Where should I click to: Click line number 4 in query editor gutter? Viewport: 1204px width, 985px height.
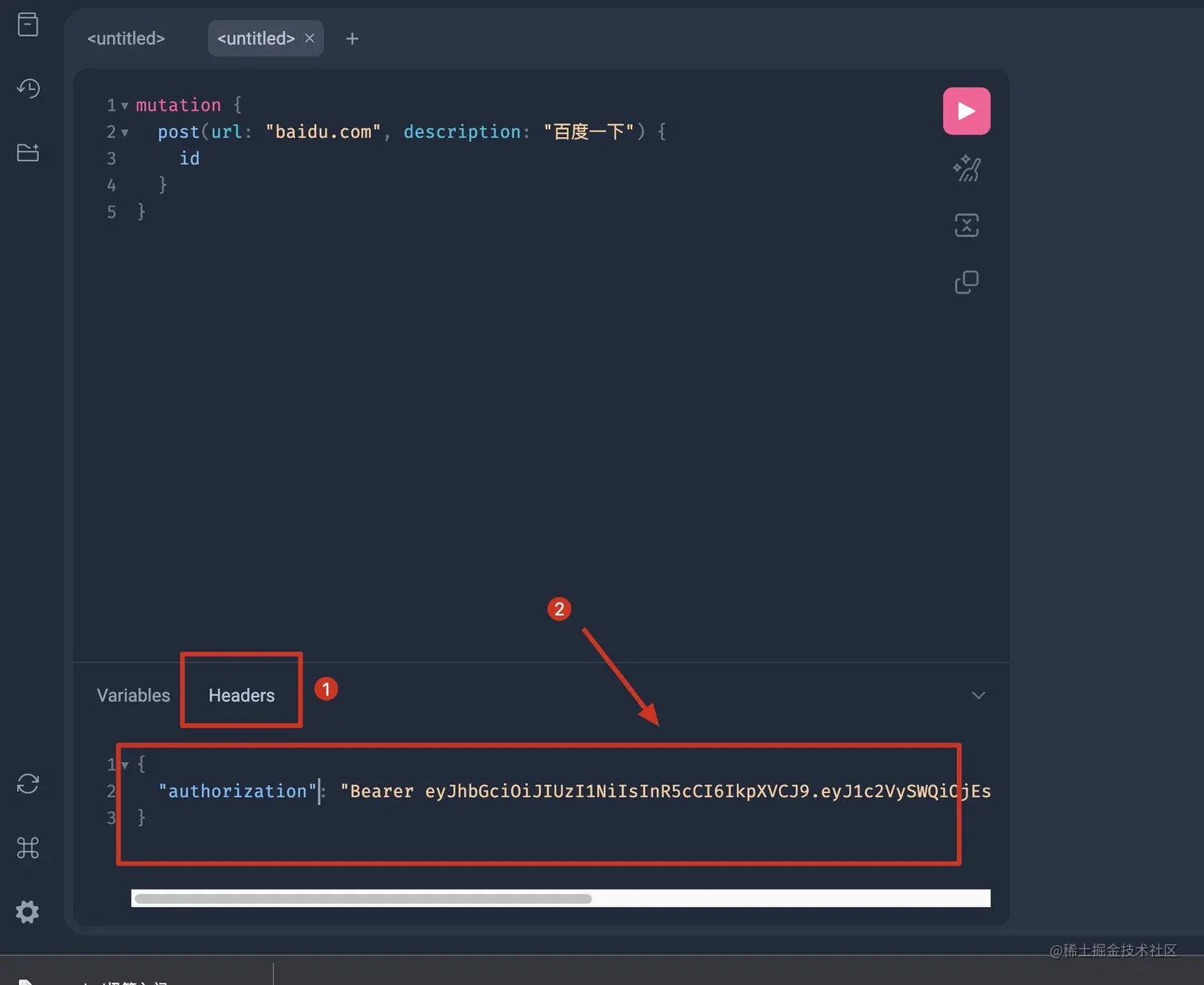tap(111, 186)
